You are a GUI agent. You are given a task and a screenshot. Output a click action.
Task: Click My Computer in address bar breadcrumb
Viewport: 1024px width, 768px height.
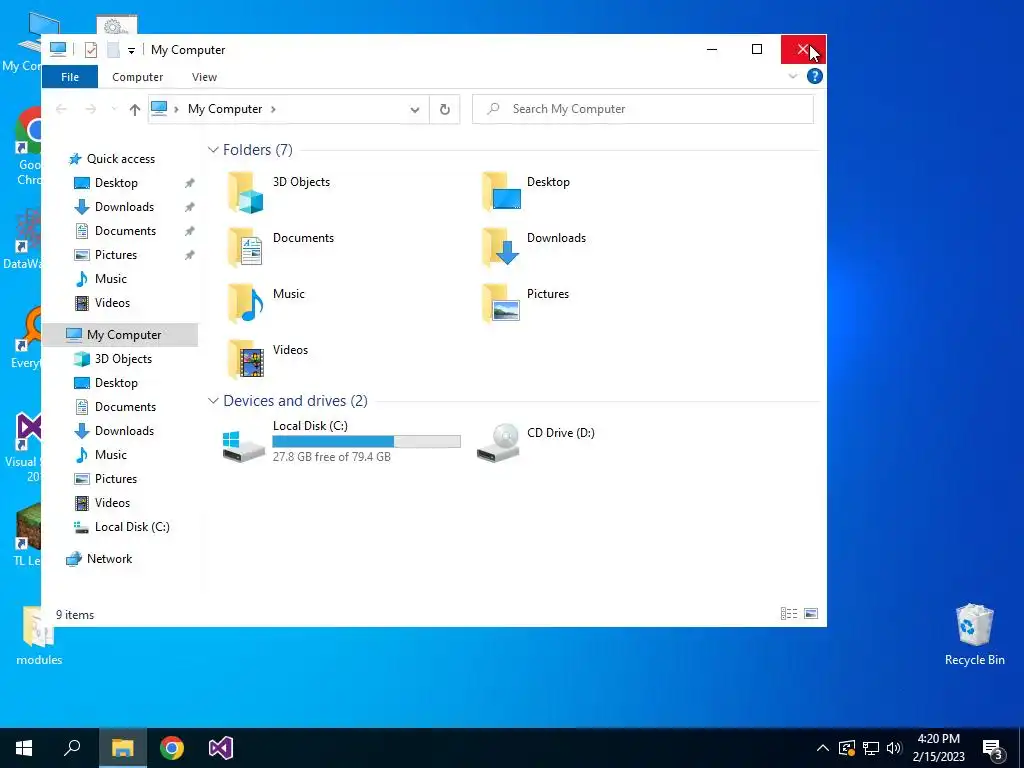225,109
